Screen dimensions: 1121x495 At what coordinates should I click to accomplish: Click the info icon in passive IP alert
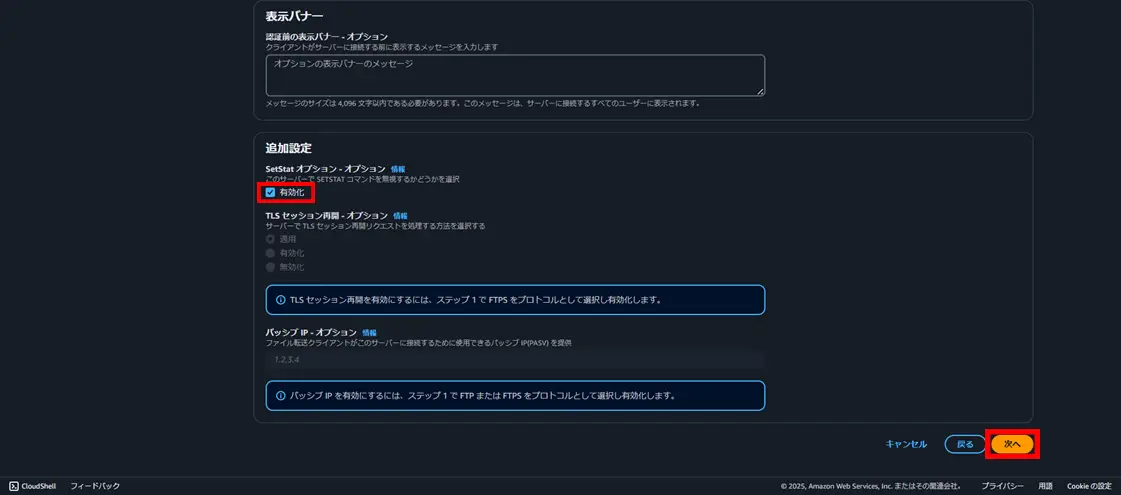[280, 396]
